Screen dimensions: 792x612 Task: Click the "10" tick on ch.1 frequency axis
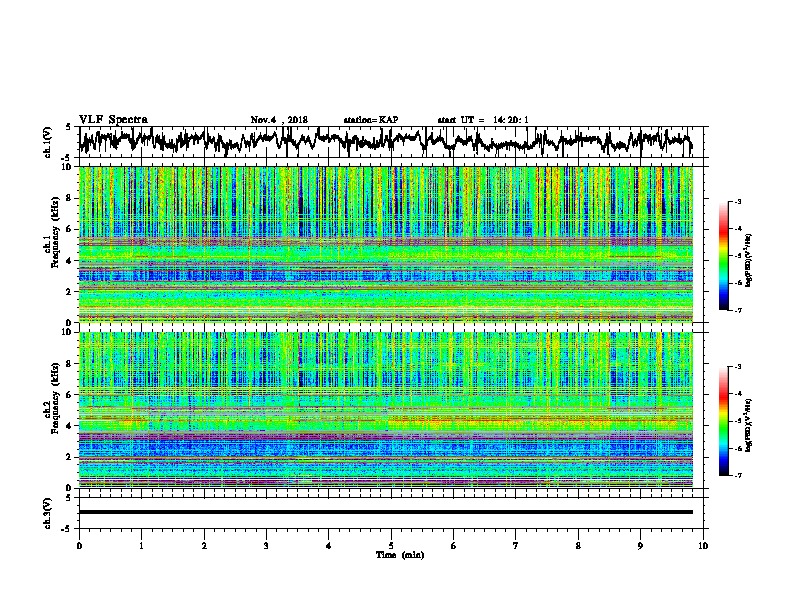[x=68, y=167]
